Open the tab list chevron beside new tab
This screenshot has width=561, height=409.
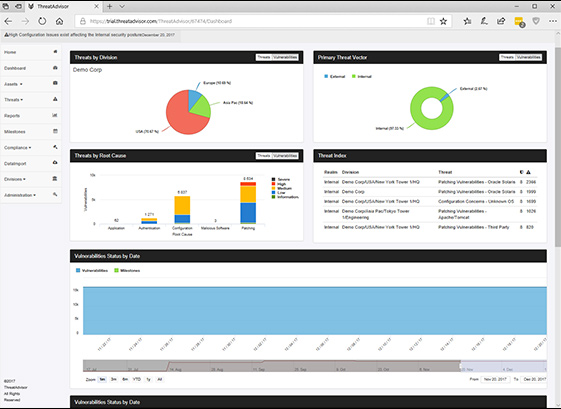pyautogui.click(x=122, y=6)
